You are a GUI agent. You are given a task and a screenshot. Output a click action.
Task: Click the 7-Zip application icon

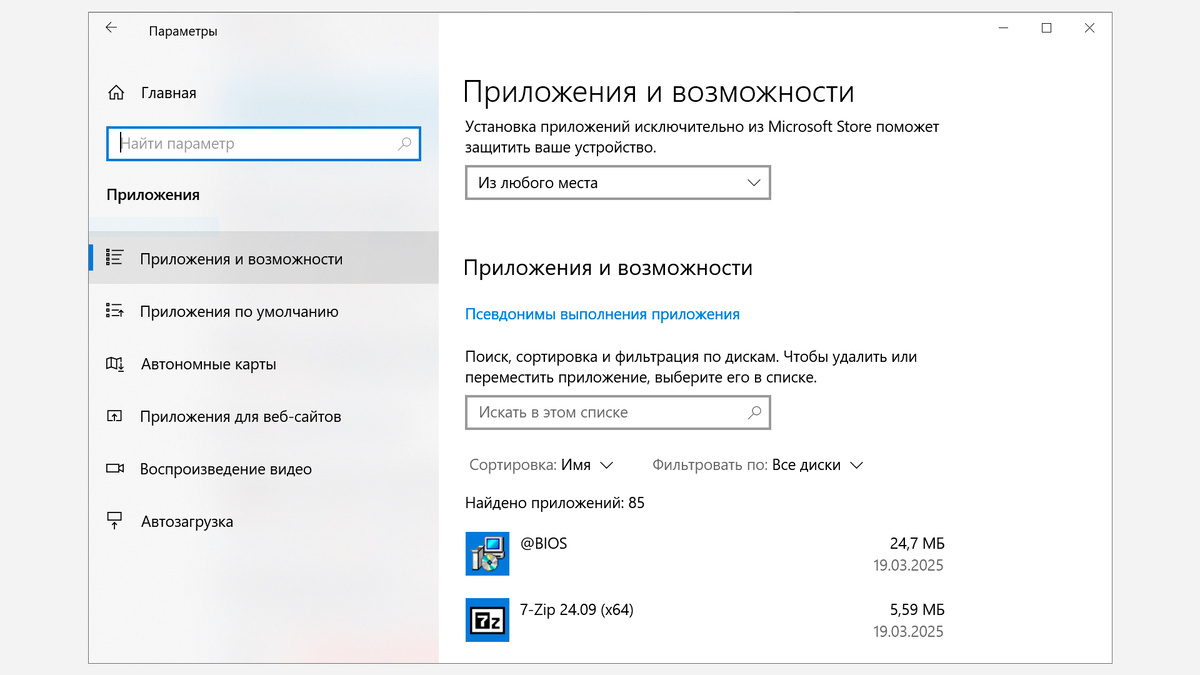point(487,619)
